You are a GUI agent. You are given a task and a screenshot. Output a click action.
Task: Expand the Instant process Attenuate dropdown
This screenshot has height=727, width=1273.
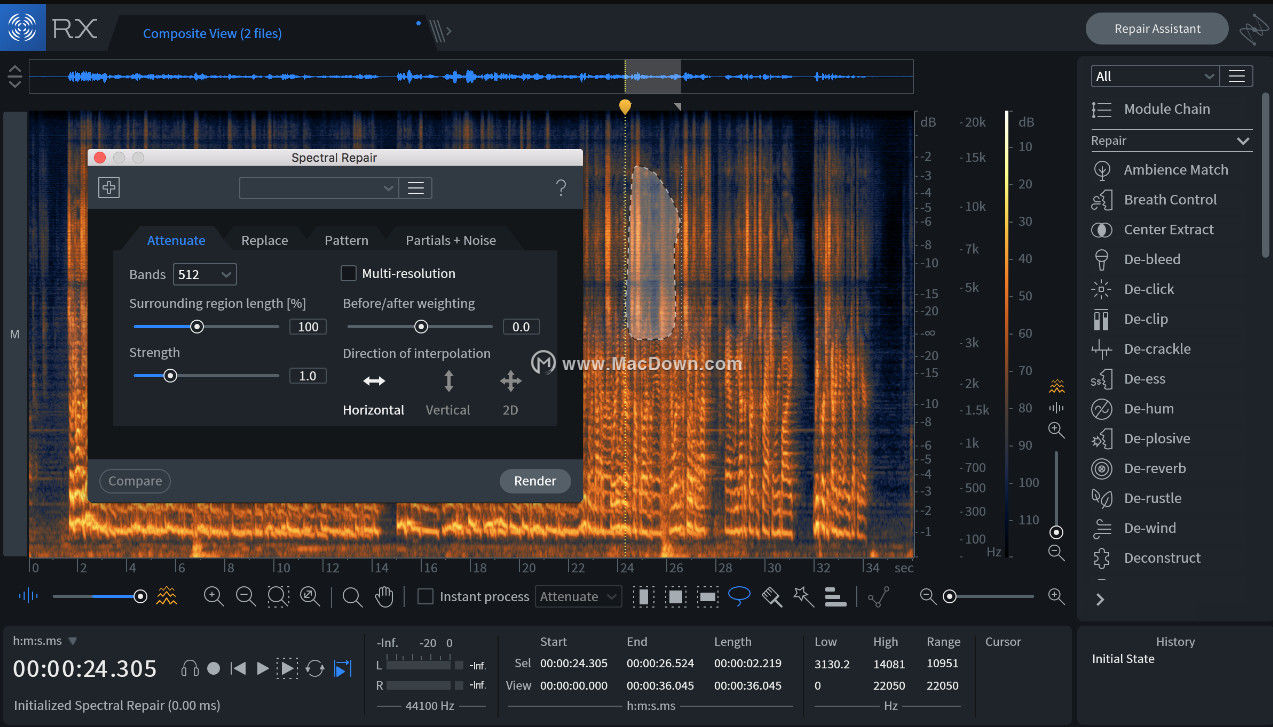click(578, 597)
